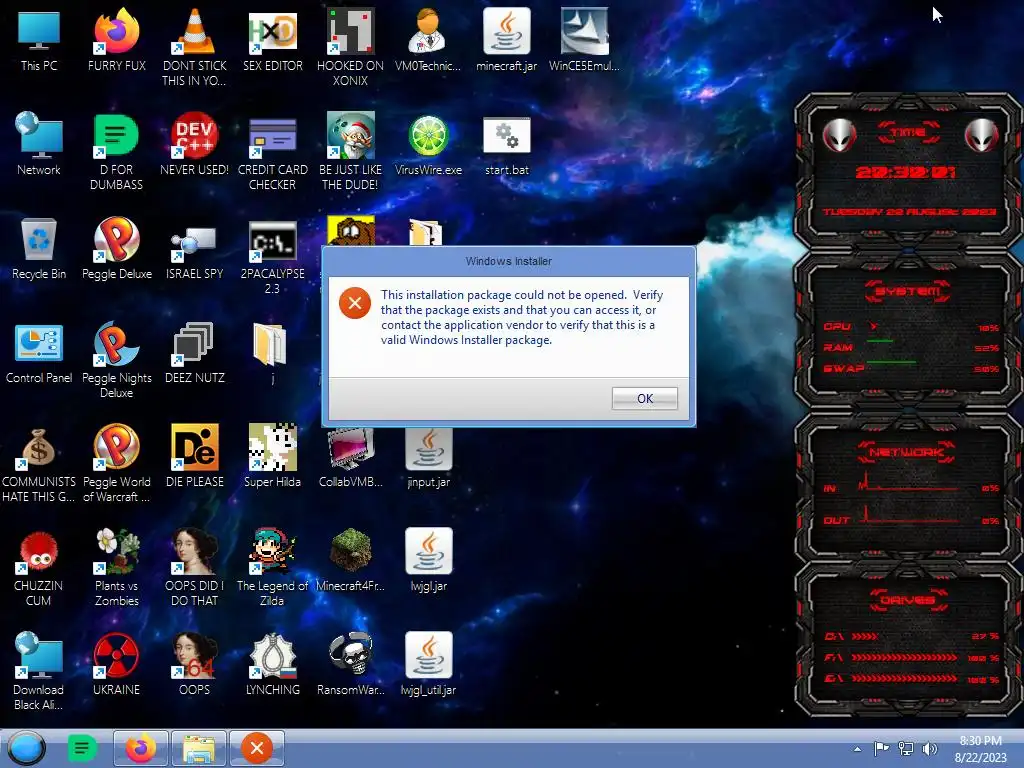The width and height of the screenshot is (1024, 768).
Task: Click the Network gadget IN graph
Action: [x=909, y=482]
